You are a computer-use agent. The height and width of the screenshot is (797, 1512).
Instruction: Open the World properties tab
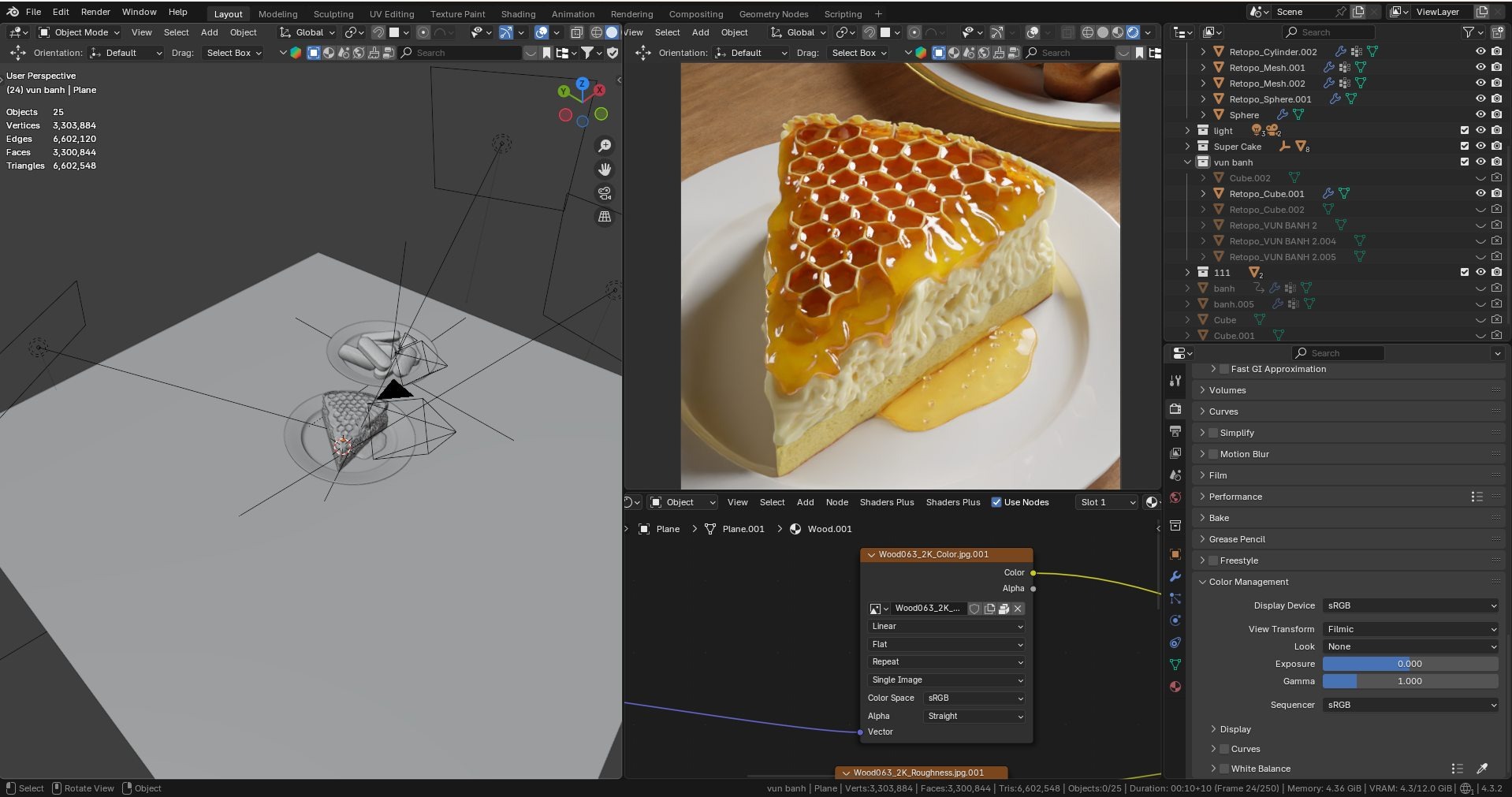click(x=1175, y=497)
